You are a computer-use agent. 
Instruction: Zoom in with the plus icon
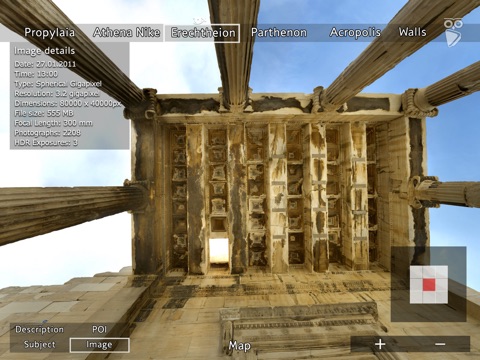point(380,344)
